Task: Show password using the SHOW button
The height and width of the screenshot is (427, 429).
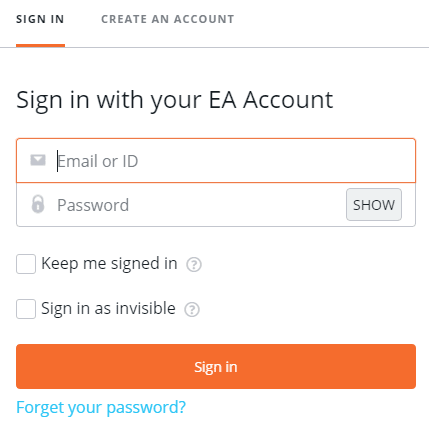Action: click(x=374, y=205)
